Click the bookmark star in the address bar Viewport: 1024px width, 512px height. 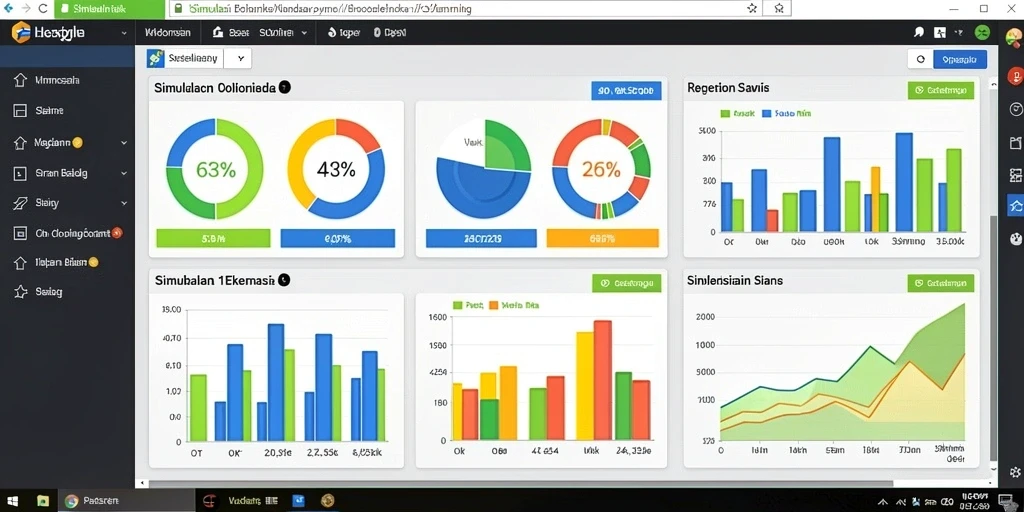[752, 8]
